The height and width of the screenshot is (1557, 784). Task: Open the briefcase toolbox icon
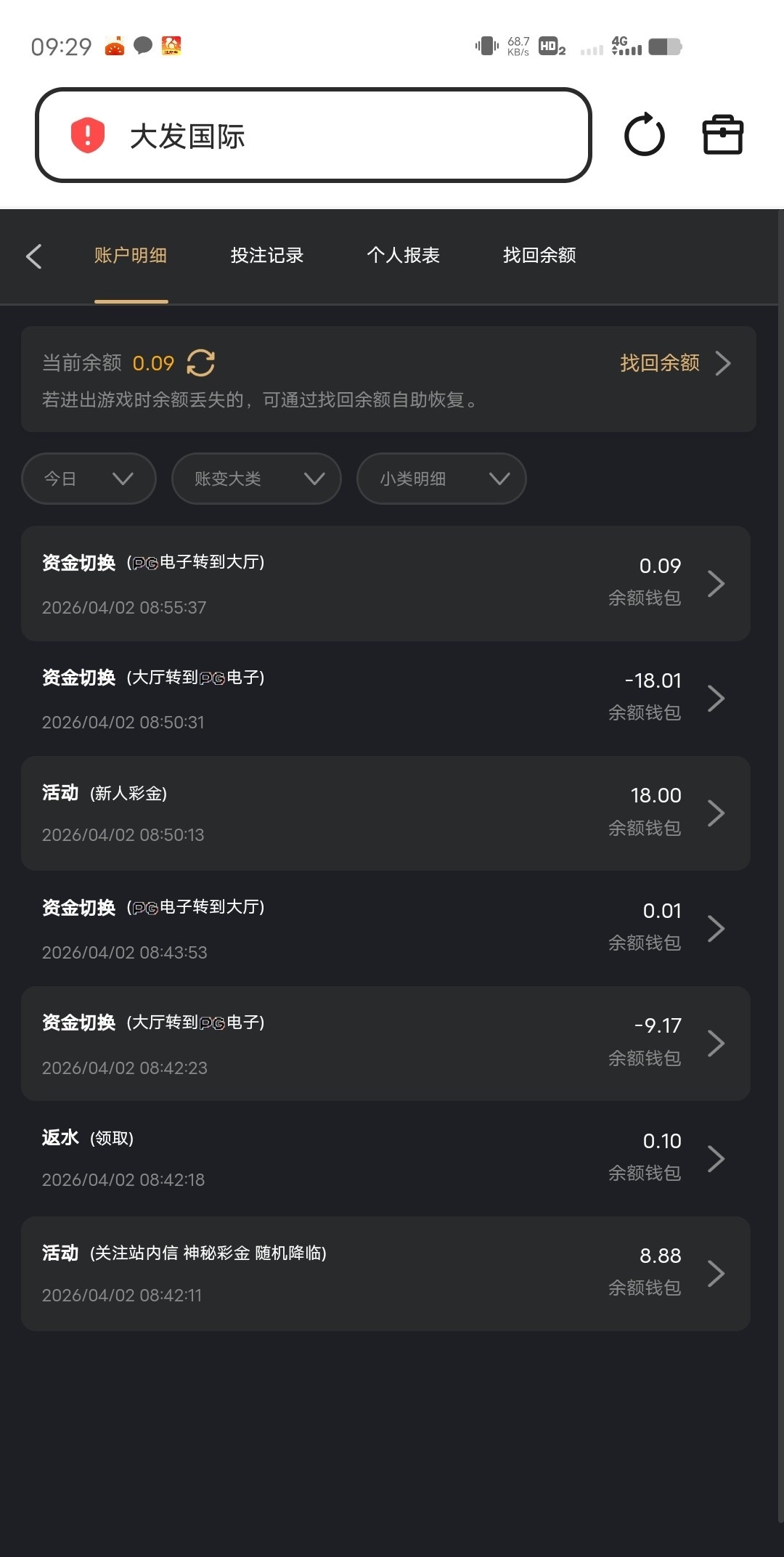click(x=722, y=135)
